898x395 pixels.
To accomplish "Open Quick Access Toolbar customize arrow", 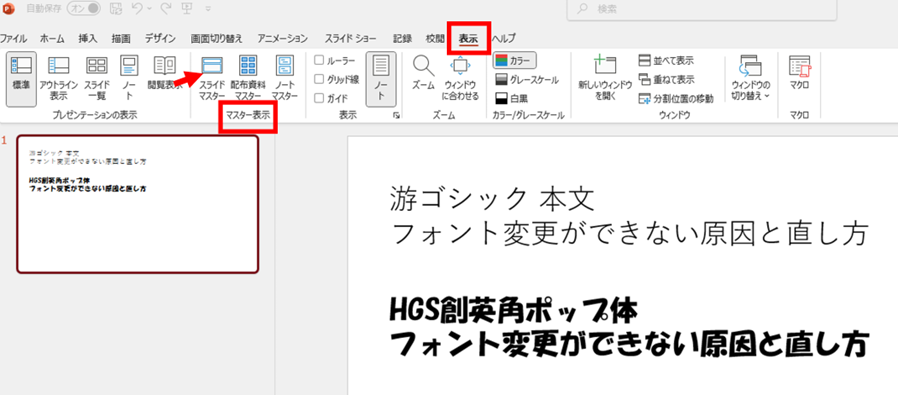I will [x=207, y=9].
